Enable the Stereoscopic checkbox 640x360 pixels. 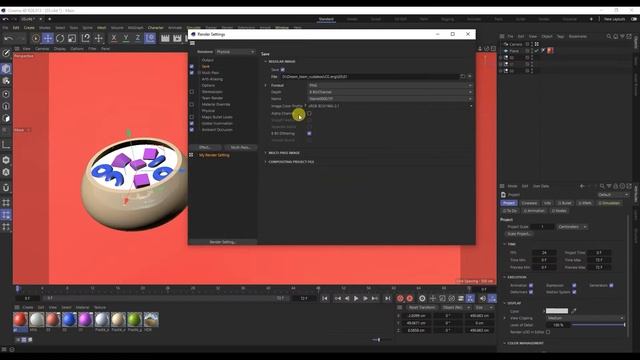[192, 92]
